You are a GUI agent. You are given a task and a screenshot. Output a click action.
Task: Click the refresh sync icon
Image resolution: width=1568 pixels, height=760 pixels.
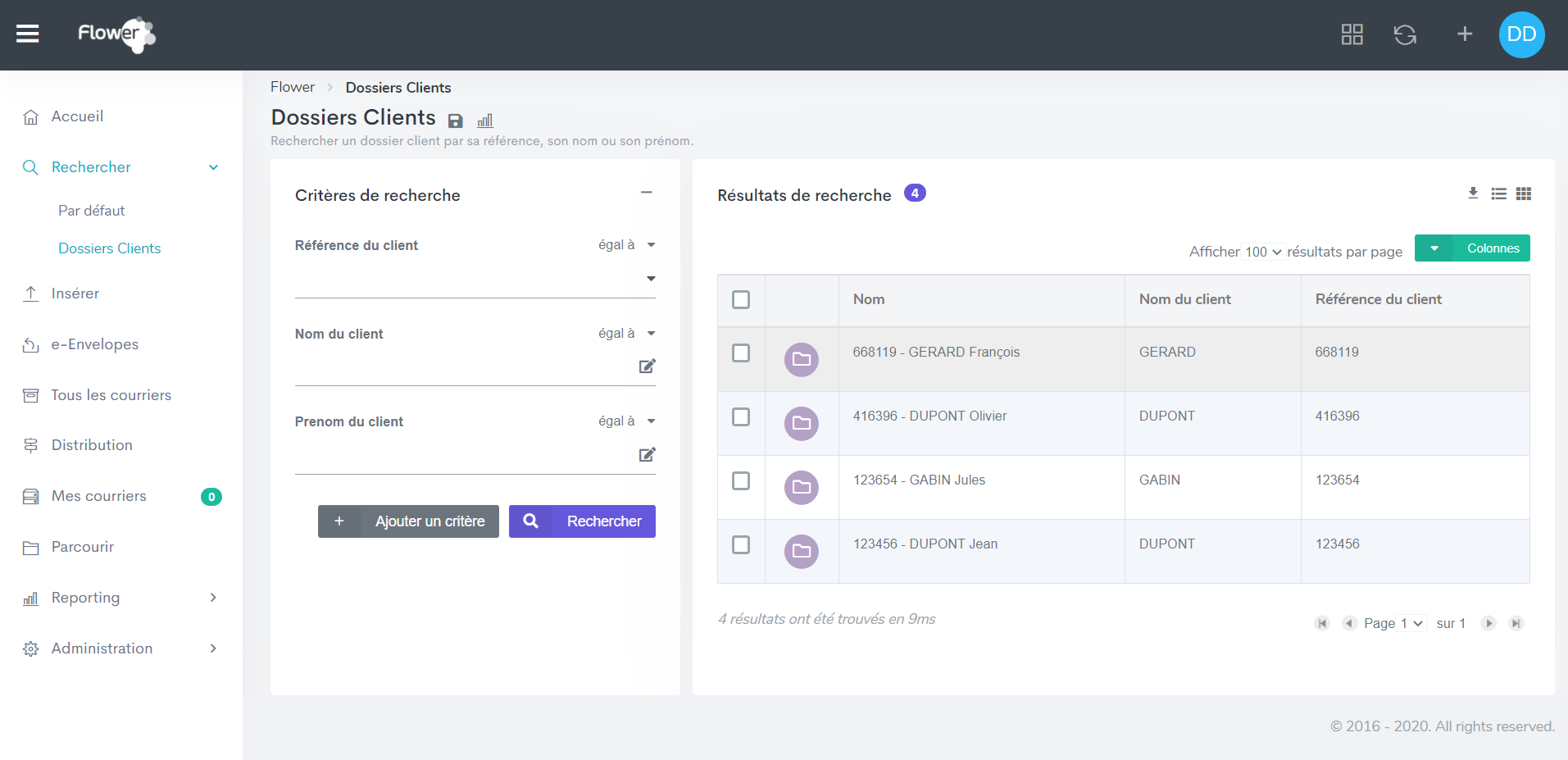1405,34
